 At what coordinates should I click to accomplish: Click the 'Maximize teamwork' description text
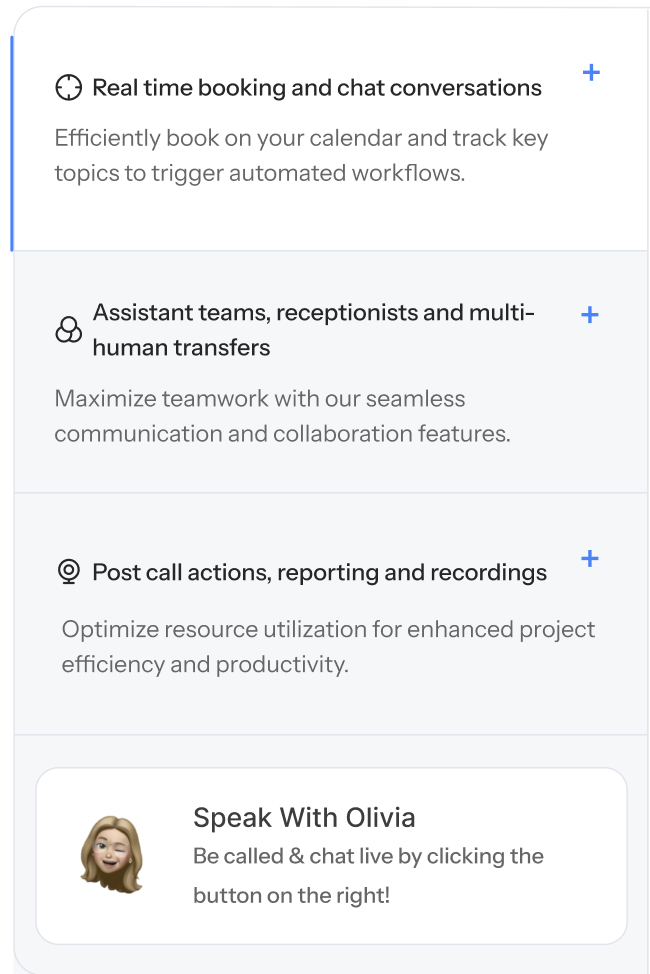282,416
